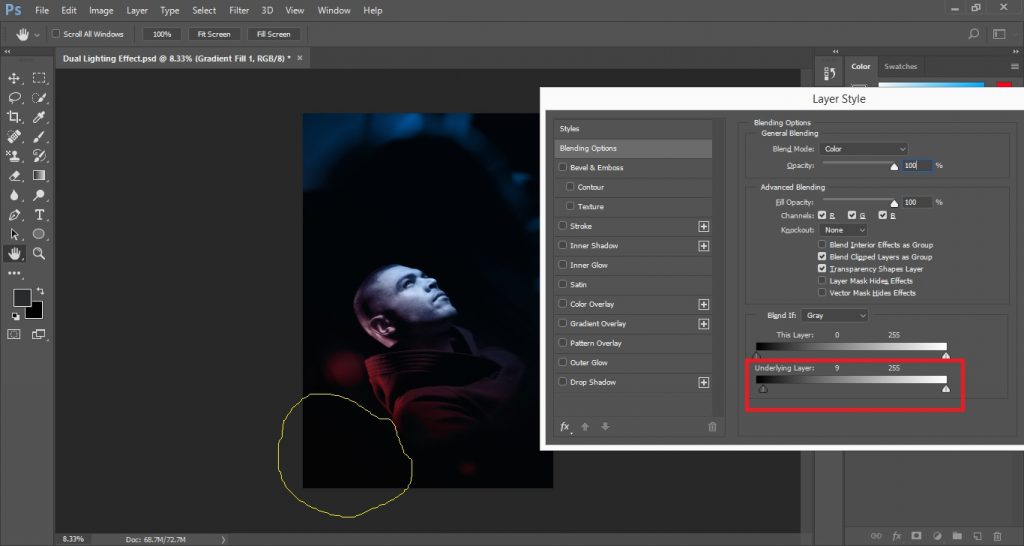This screenshot has width=1024, height=546.
Task: Select the Zoom tool
Action: [39, 253]
